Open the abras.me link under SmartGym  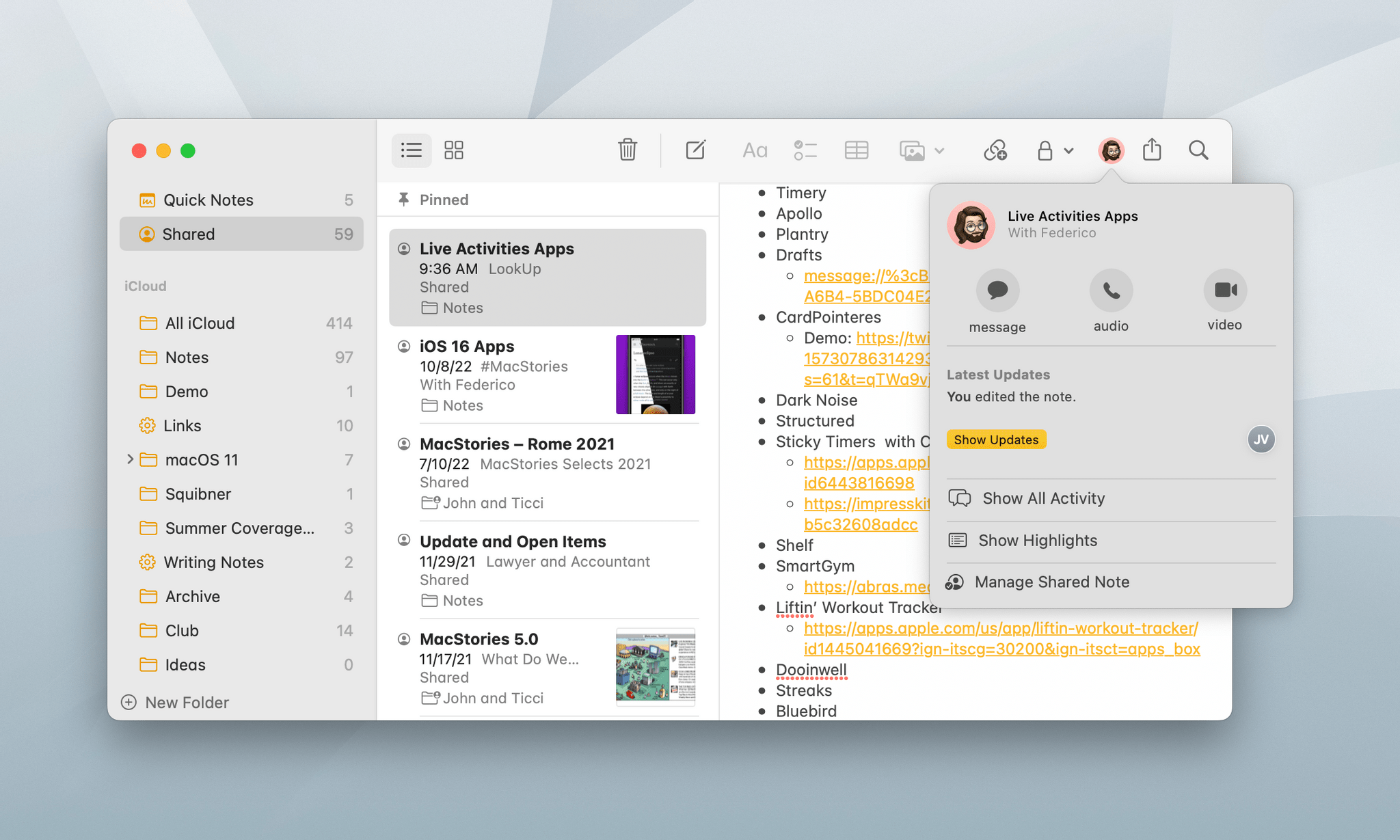[x=867, y=586]
